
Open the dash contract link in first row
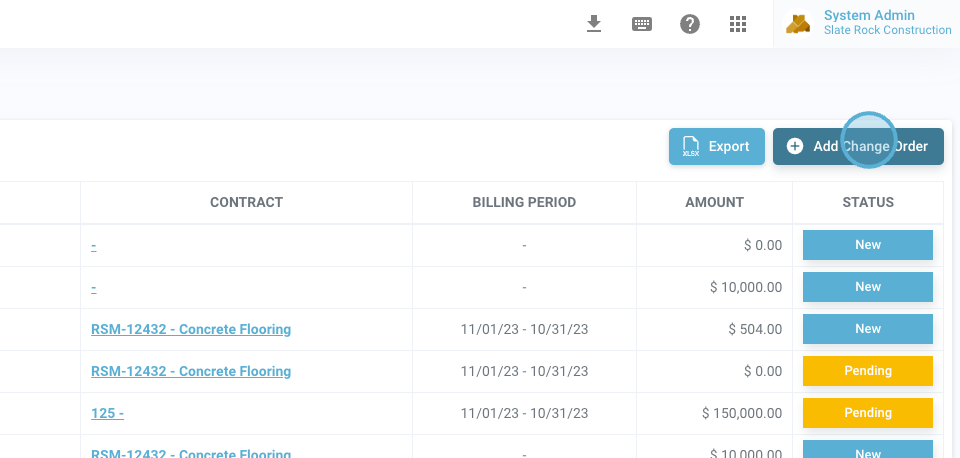coord(94,245)
